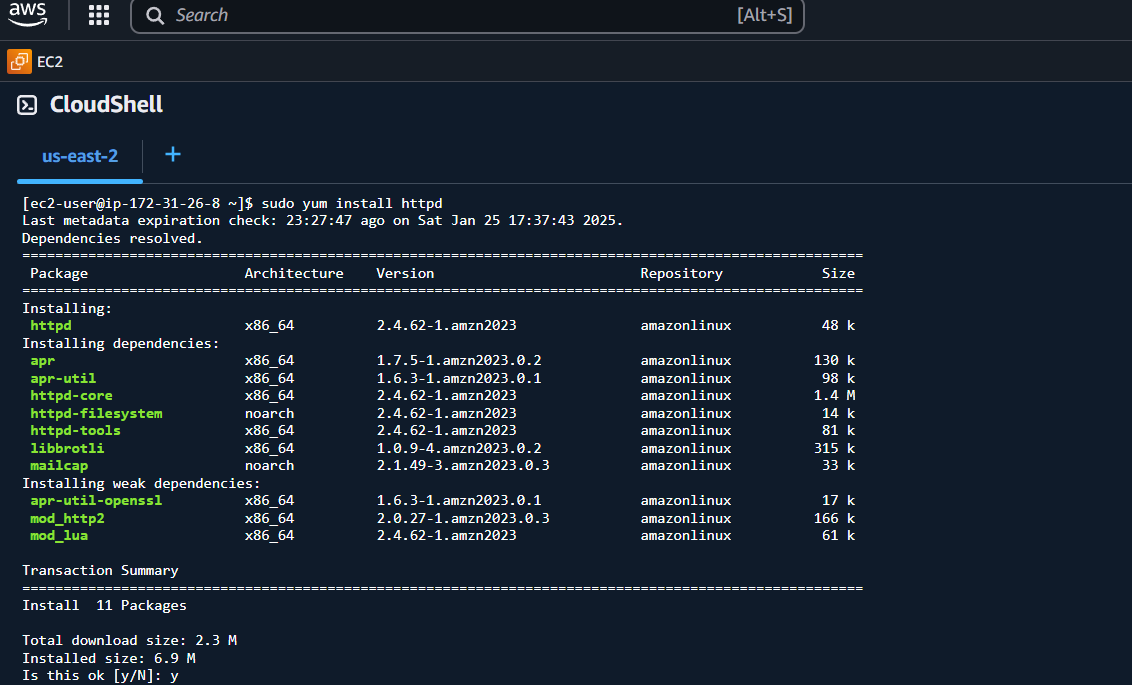Click the Total download size line

coord(129,641)
